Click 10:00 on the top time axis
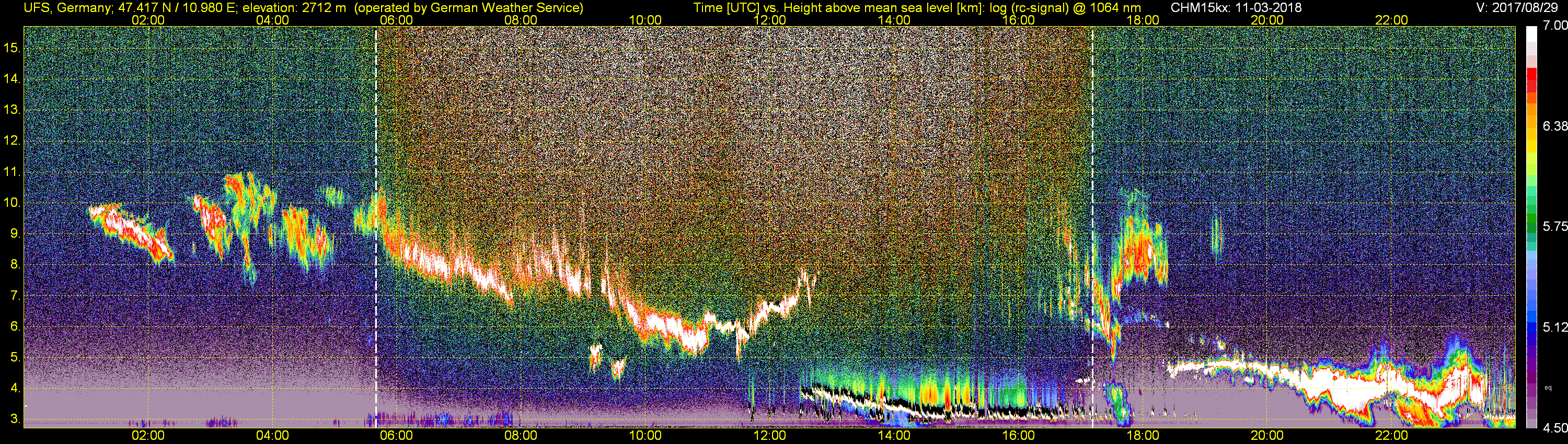The height and width of the screenshot is (444, 1568). coord(645,20)
